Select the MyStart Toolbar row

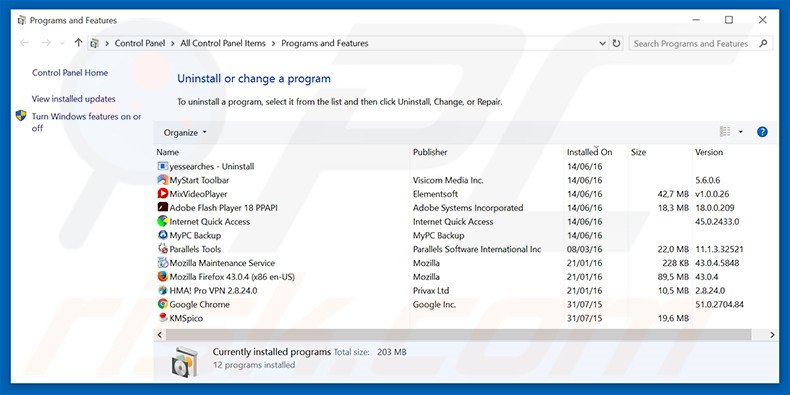466,180
